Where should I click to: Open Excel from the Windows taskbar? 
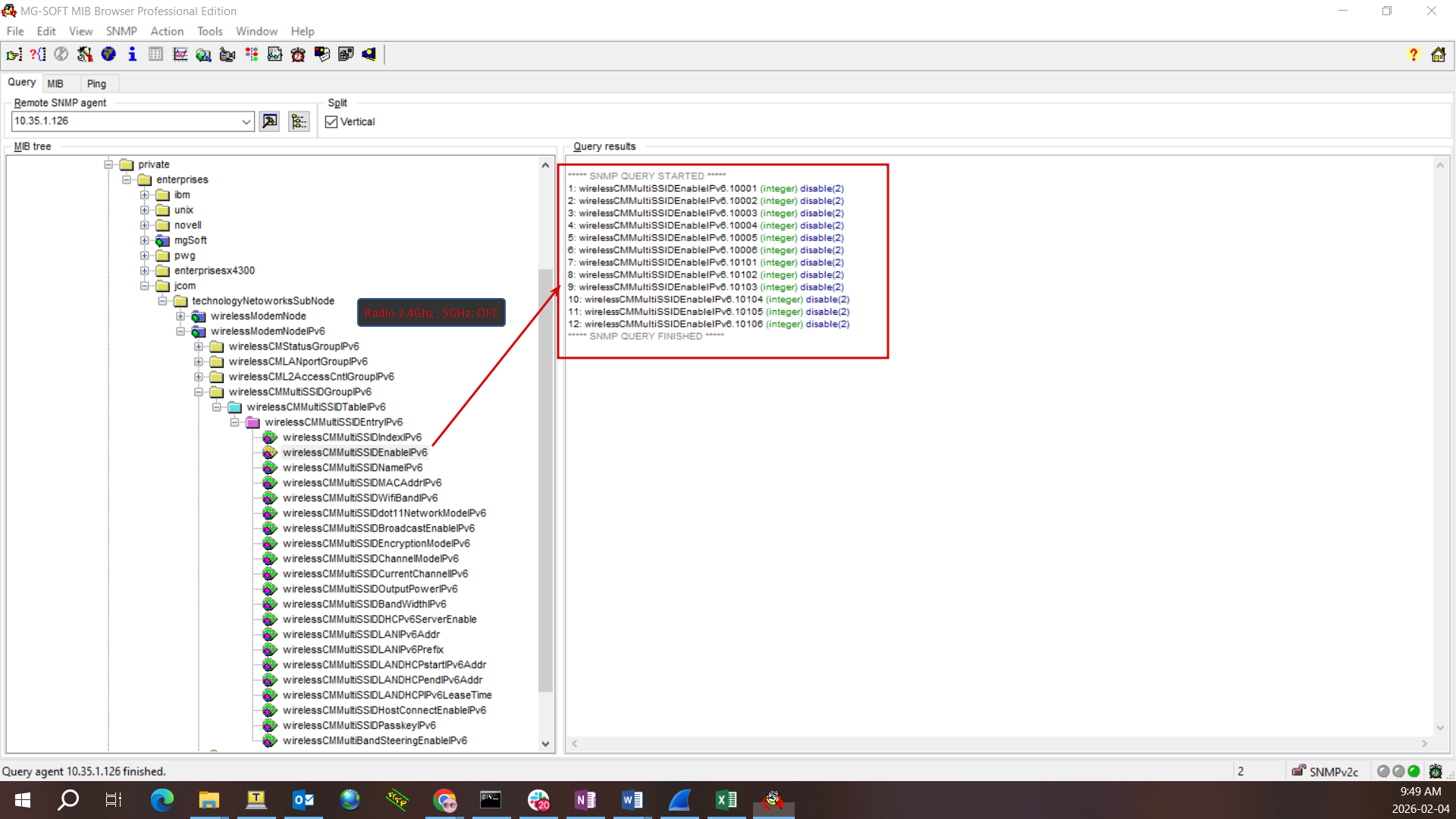(726, 800)
